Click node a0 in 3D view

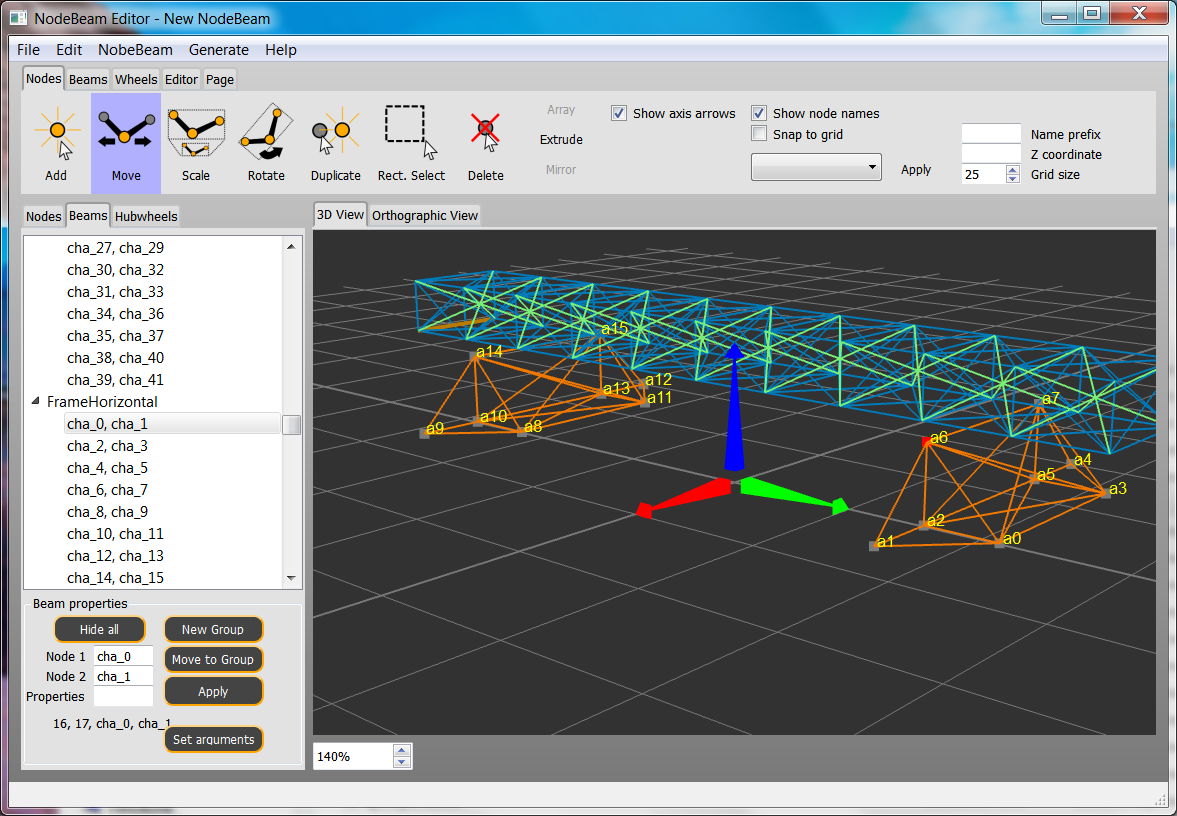(999, 543)
